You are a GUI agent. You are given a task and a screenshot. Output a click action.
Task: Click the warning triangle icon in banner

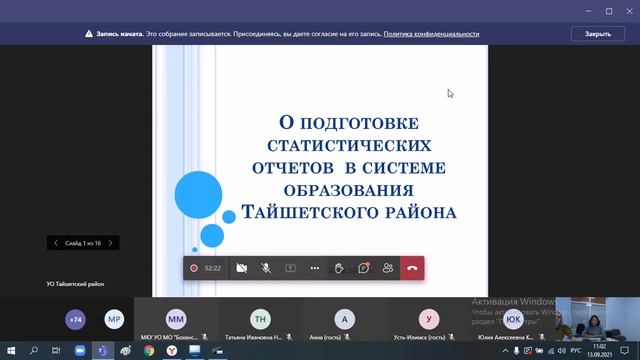[89, 34]
